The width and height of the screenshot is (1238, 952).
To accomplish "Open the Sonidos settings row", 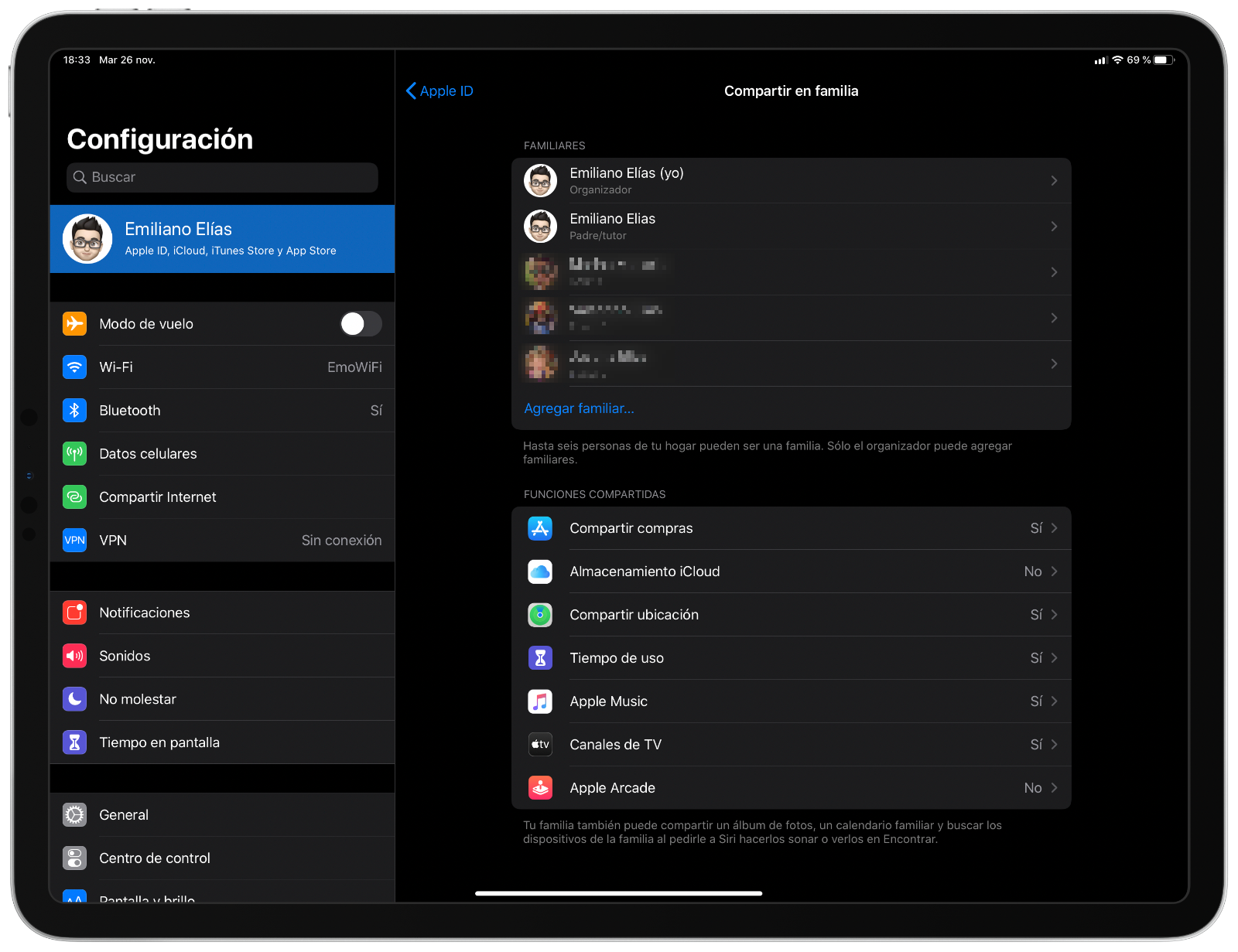I will 222,656.
